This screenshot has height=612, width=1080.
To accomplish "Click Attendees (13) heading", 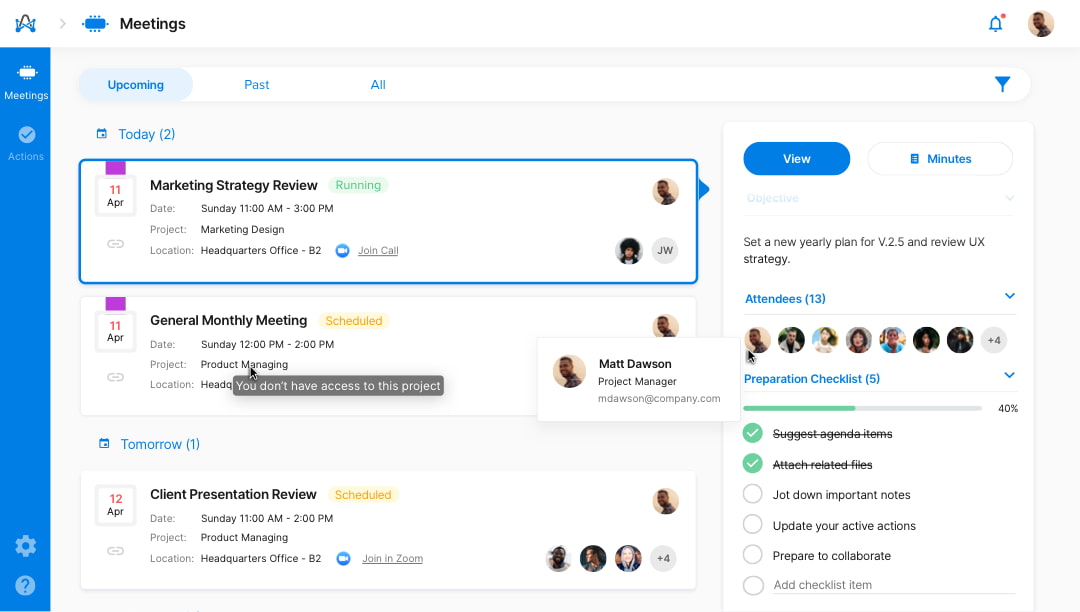I will coord(785,299).
